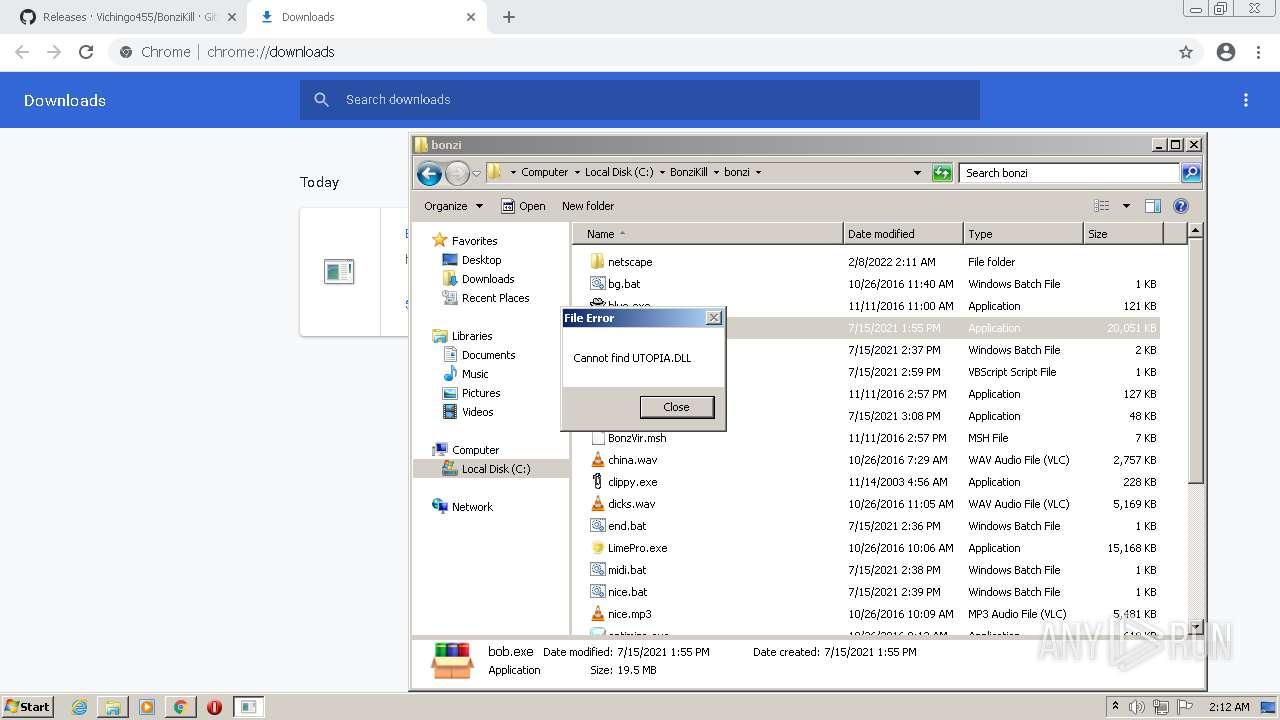Sort by the Type column header
Viewport: 1280px width, 720px height.
[1024, 234]
